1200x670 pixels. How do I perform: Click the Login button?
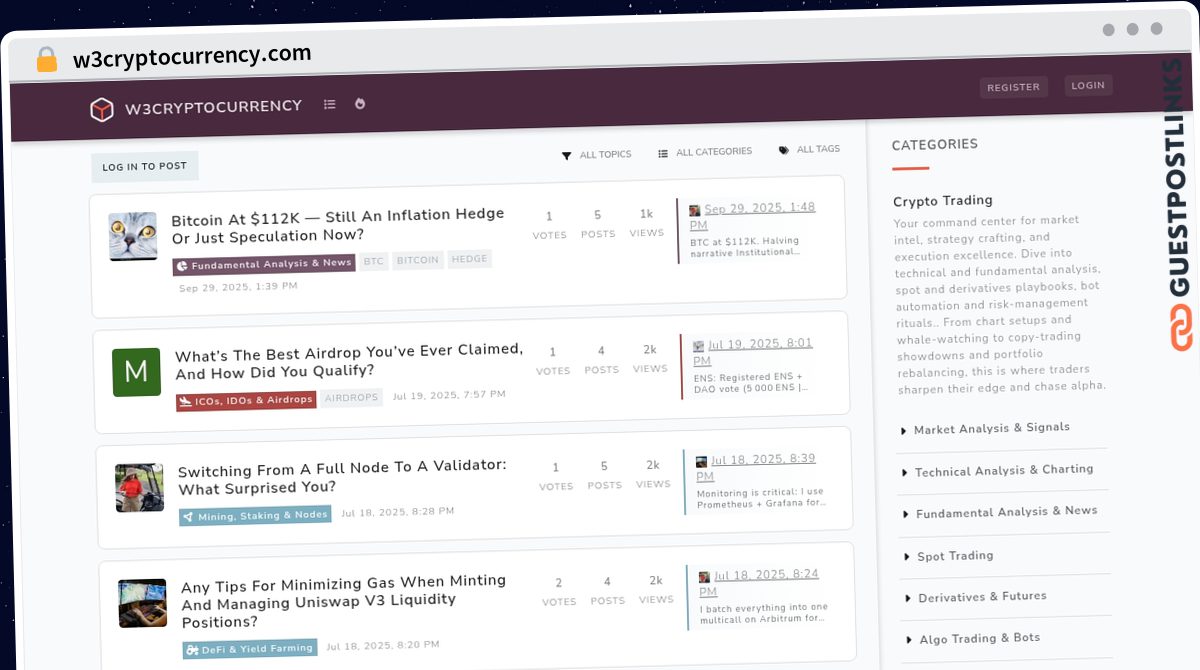pos(1088,85)
